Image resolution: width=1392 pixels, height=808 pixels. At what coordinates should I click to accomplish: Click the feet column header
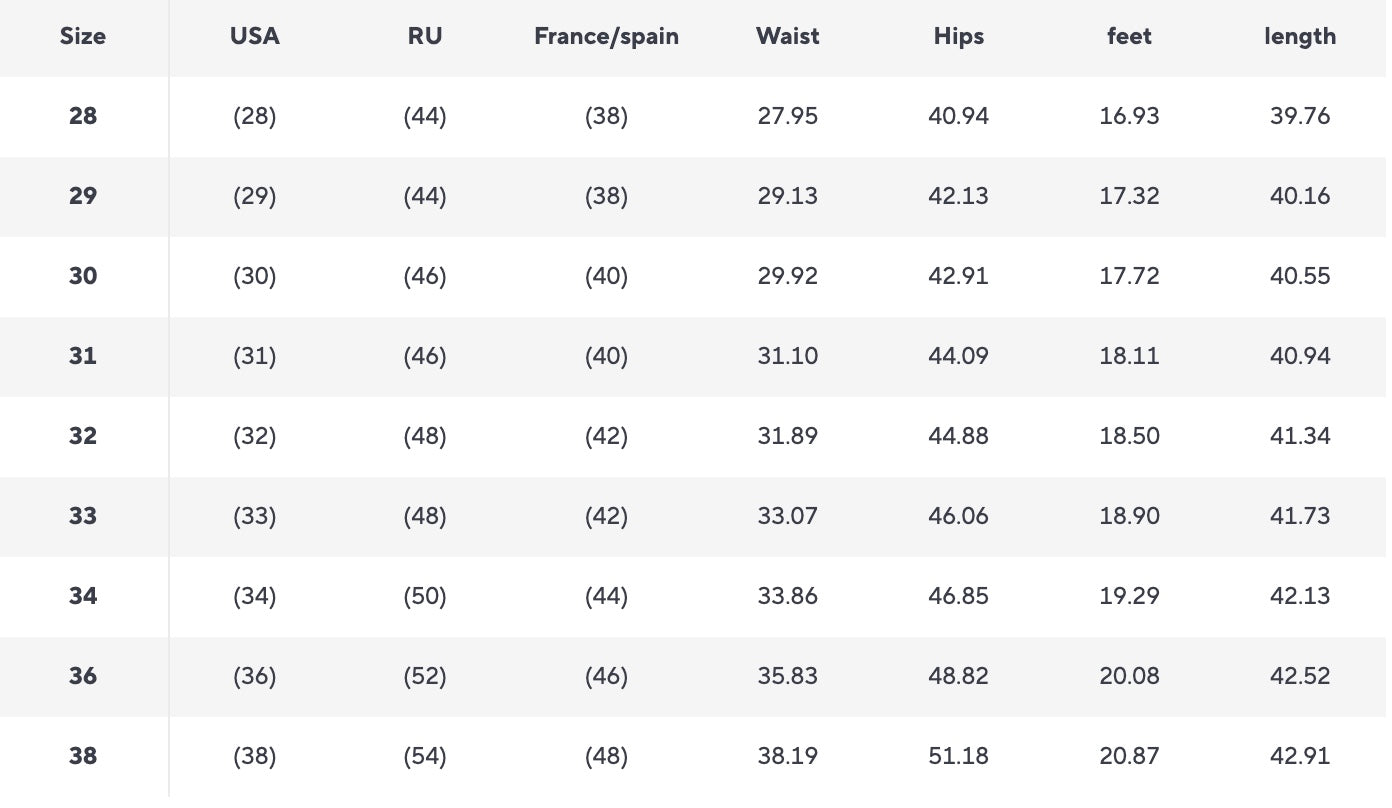[1129, 37]
